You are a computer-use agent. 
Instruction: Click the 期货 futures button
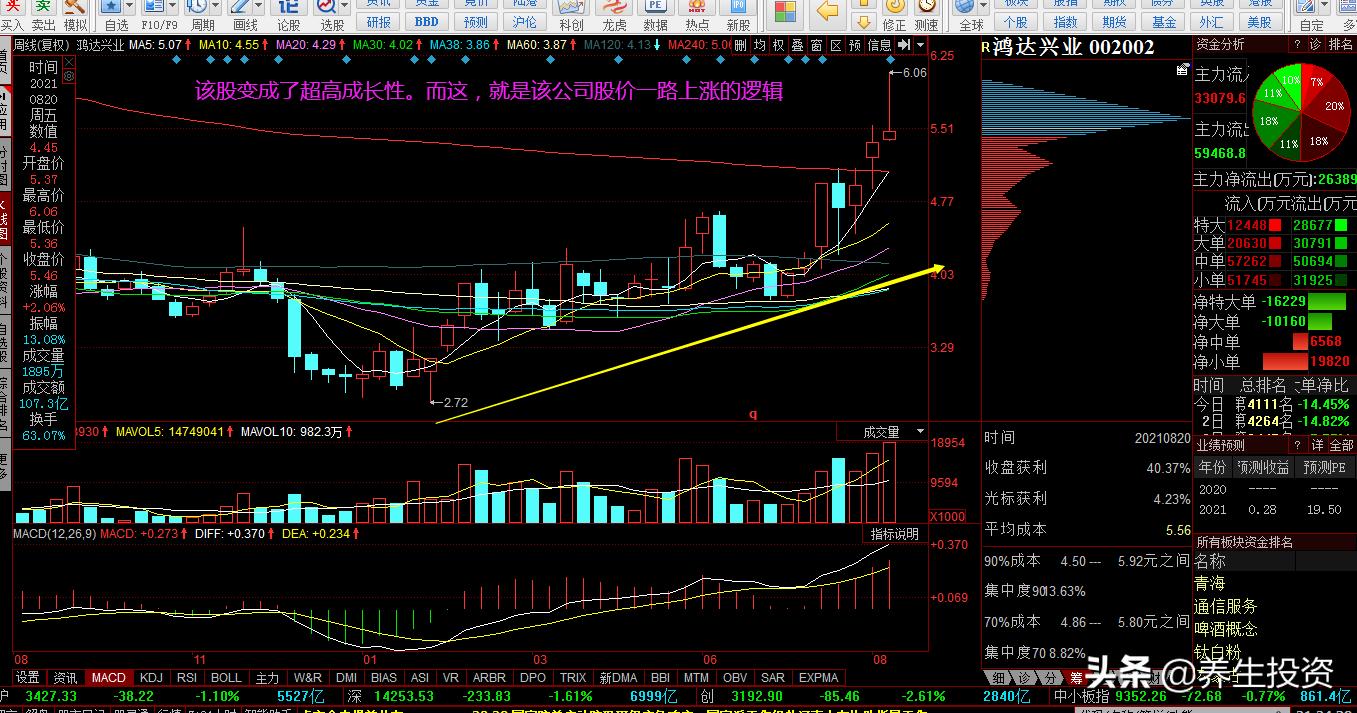click(1114, 22)
